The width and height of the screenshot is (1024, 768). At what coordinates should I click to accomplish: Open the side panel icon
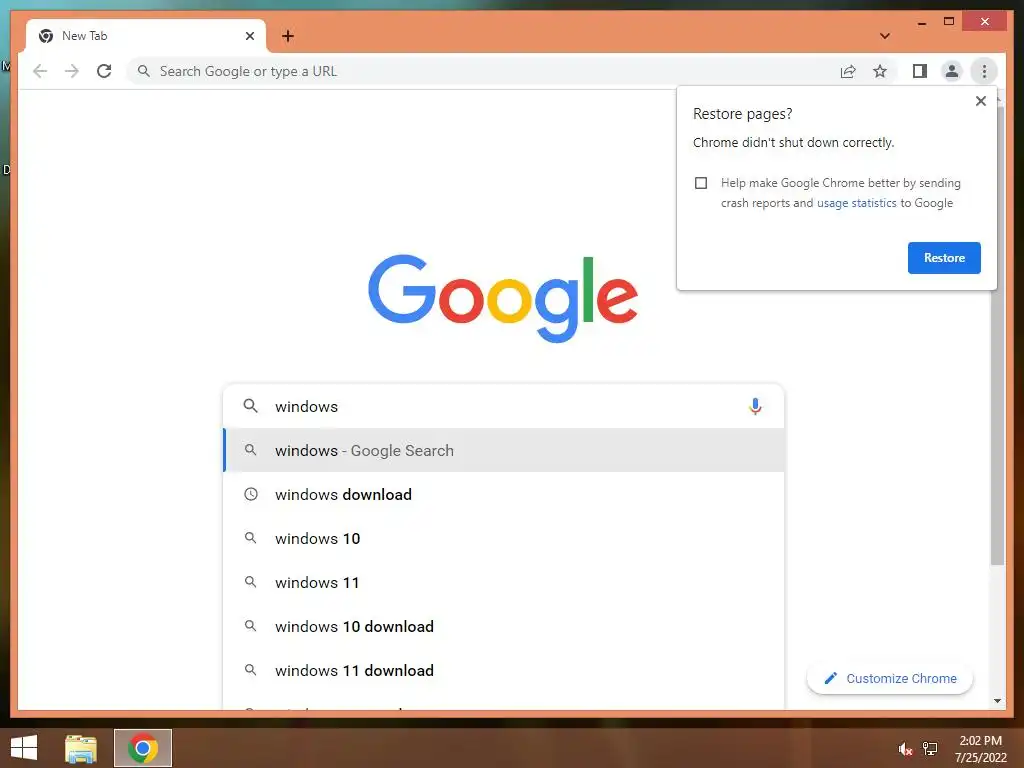920,71
